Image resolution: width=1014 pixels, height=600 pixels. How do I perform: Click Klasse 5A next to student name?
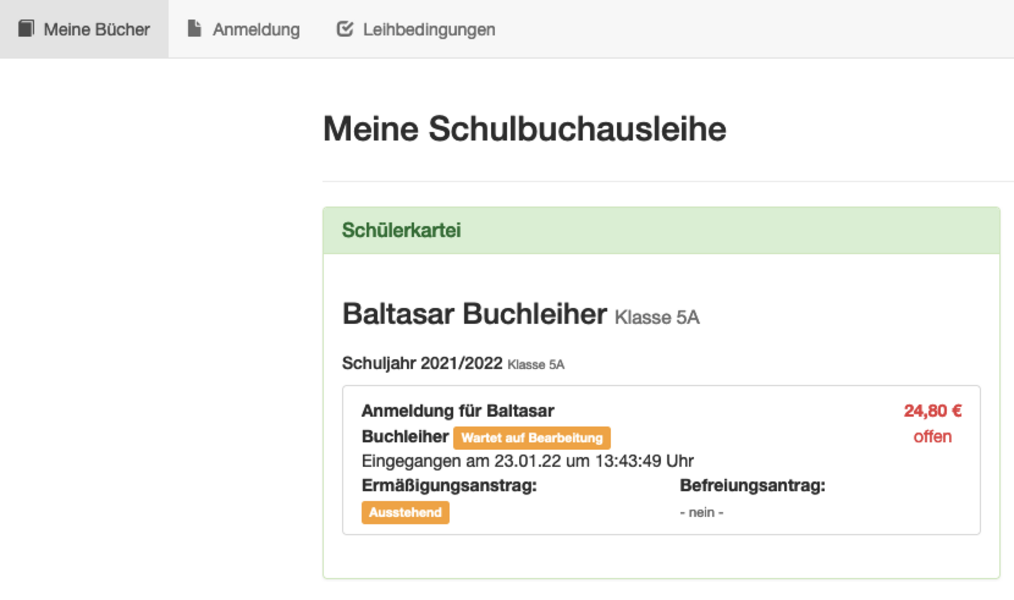657,318
